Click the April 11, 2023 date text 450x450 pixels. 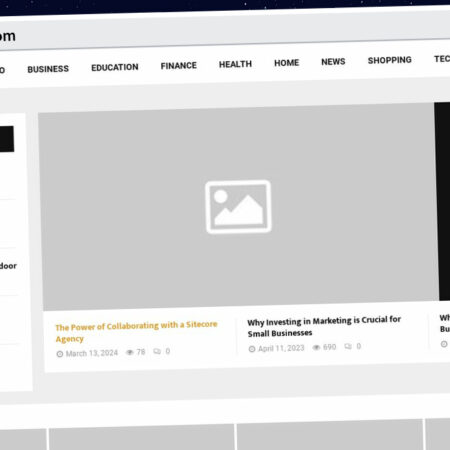pyautogui.click(x=281, y=348)
